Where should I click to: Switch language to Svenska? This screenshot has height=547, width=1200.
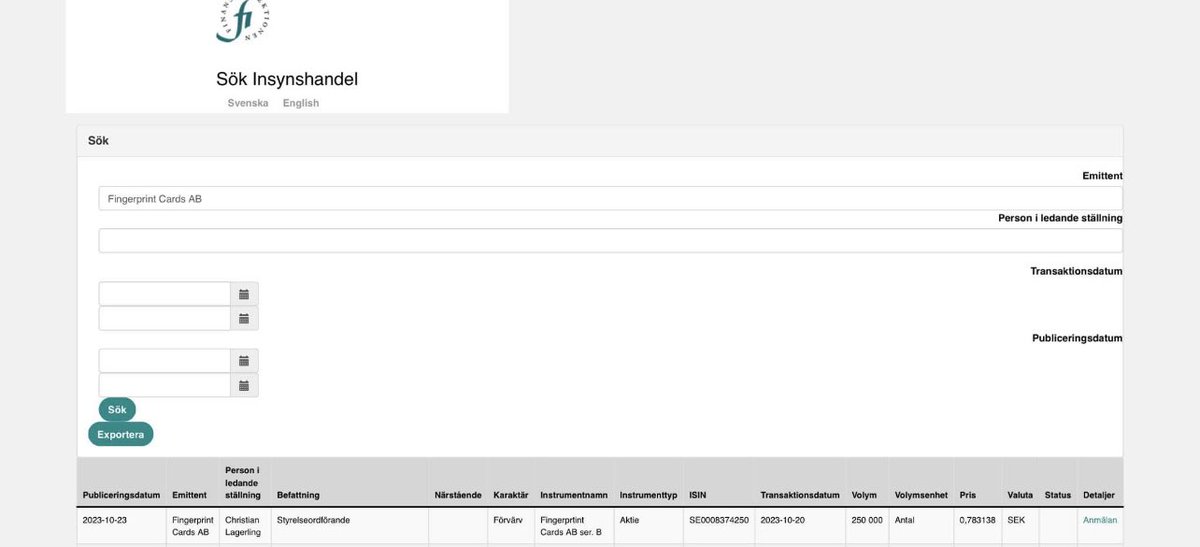(x=248, y=103)
